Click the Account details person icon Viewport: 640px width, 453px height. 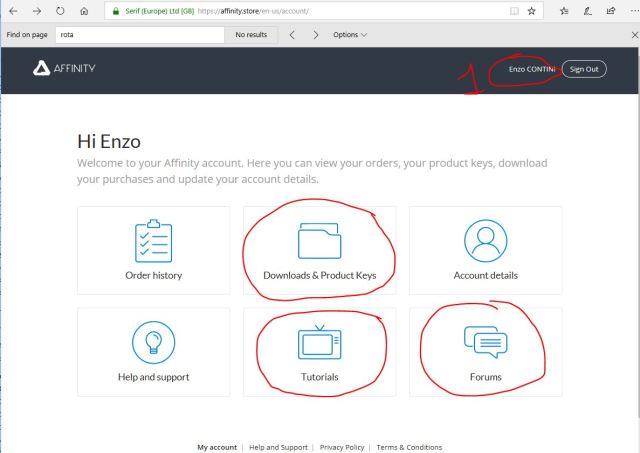485,241
